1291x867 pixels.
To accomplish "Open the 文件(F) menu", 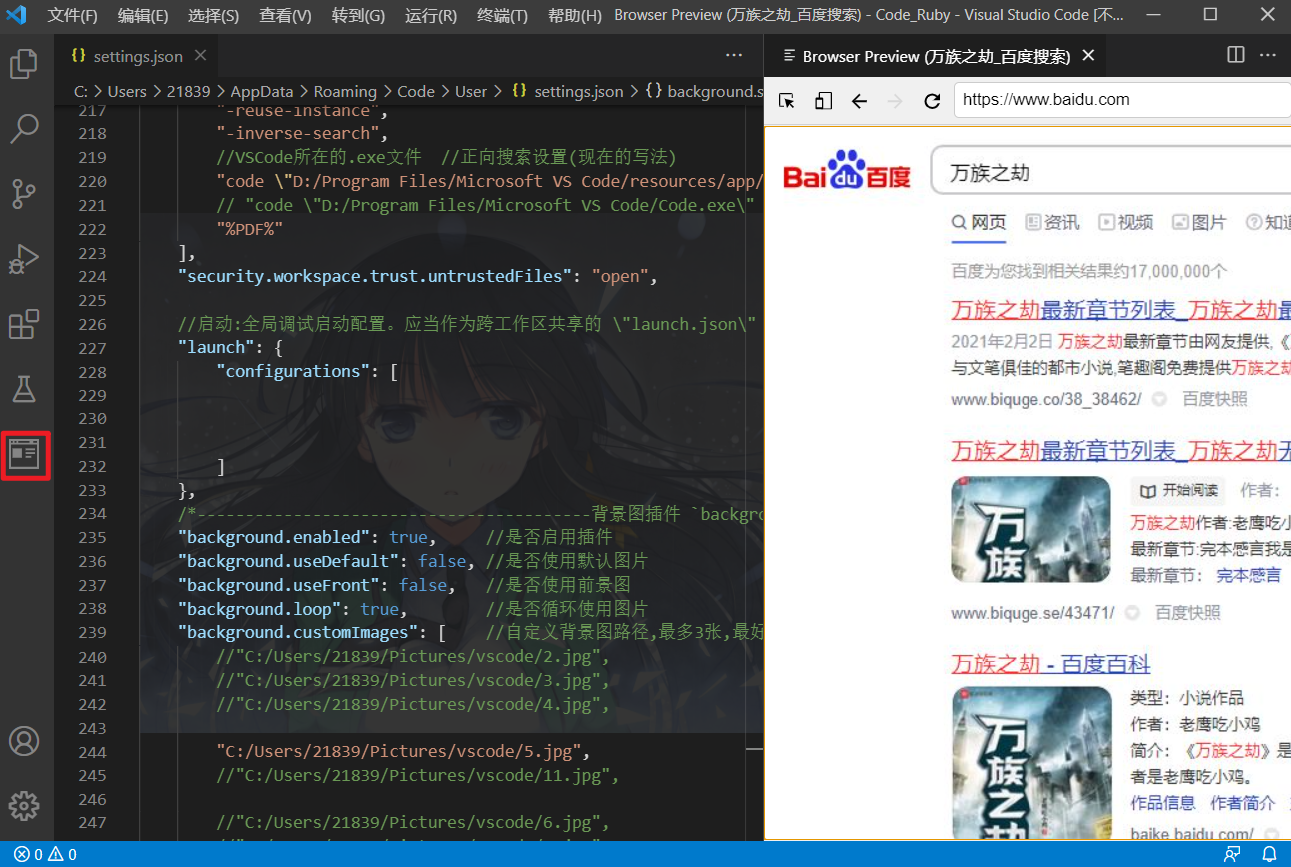I will (x=73, y=15).
